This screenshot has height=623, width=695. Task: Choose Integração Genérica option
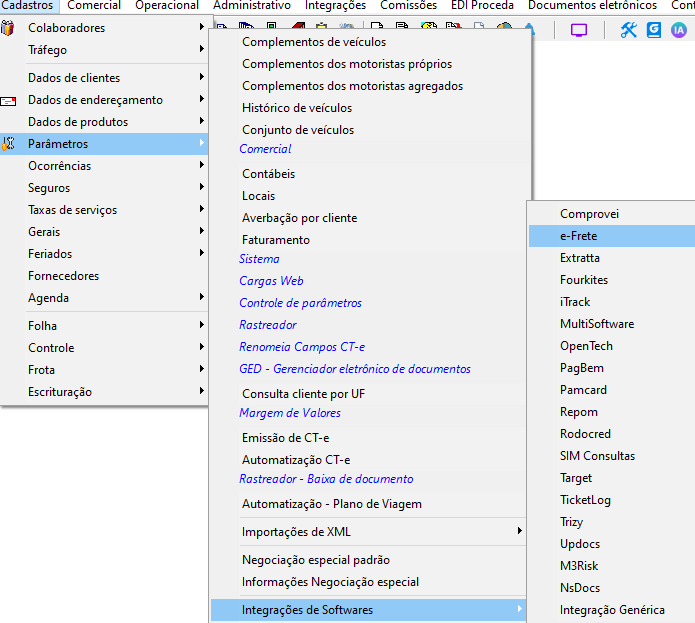pyautogui.click(x=612, y=610)
